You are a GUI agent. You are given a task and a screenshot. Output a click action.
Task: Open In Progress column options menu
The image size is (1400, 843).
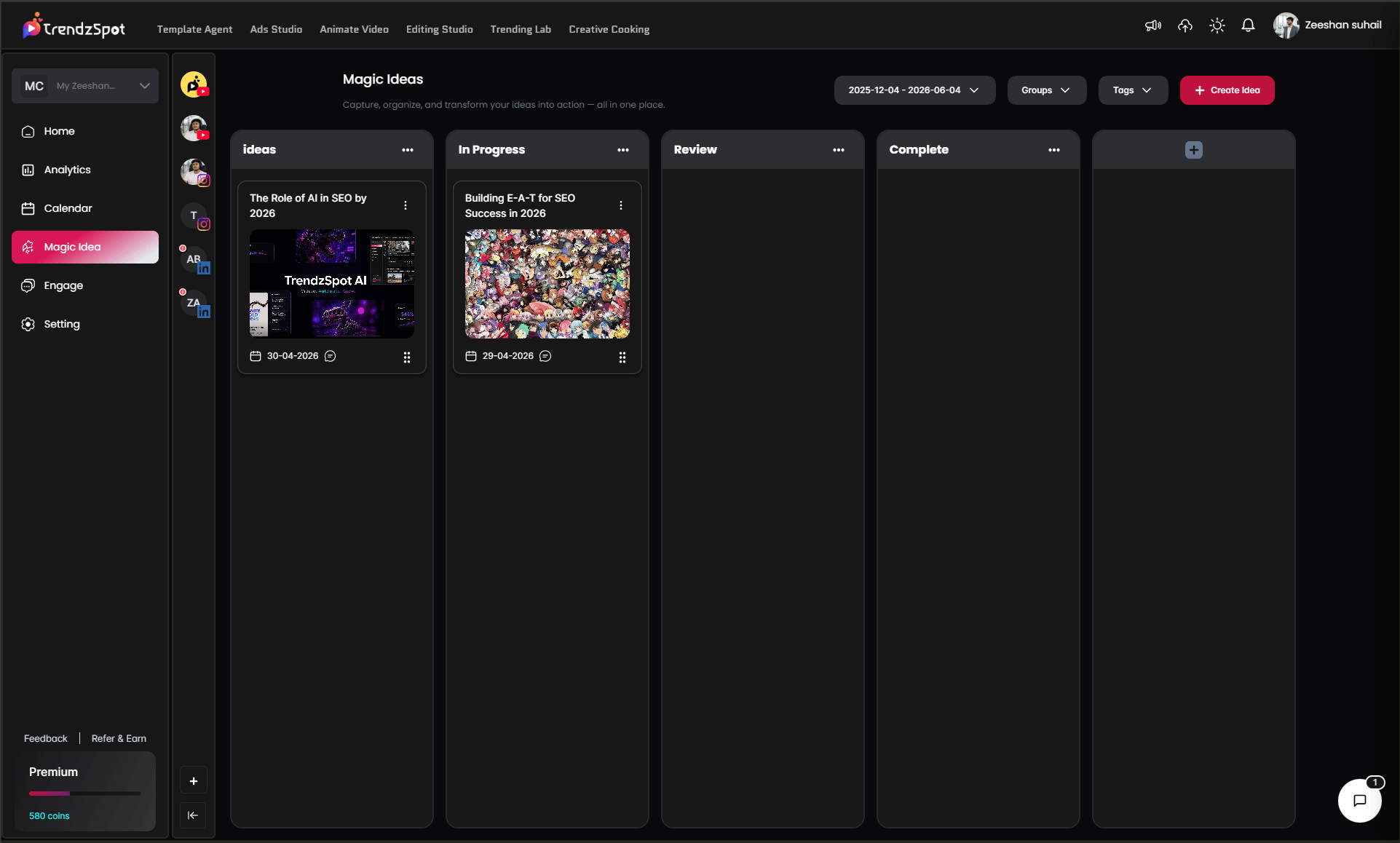623,150
